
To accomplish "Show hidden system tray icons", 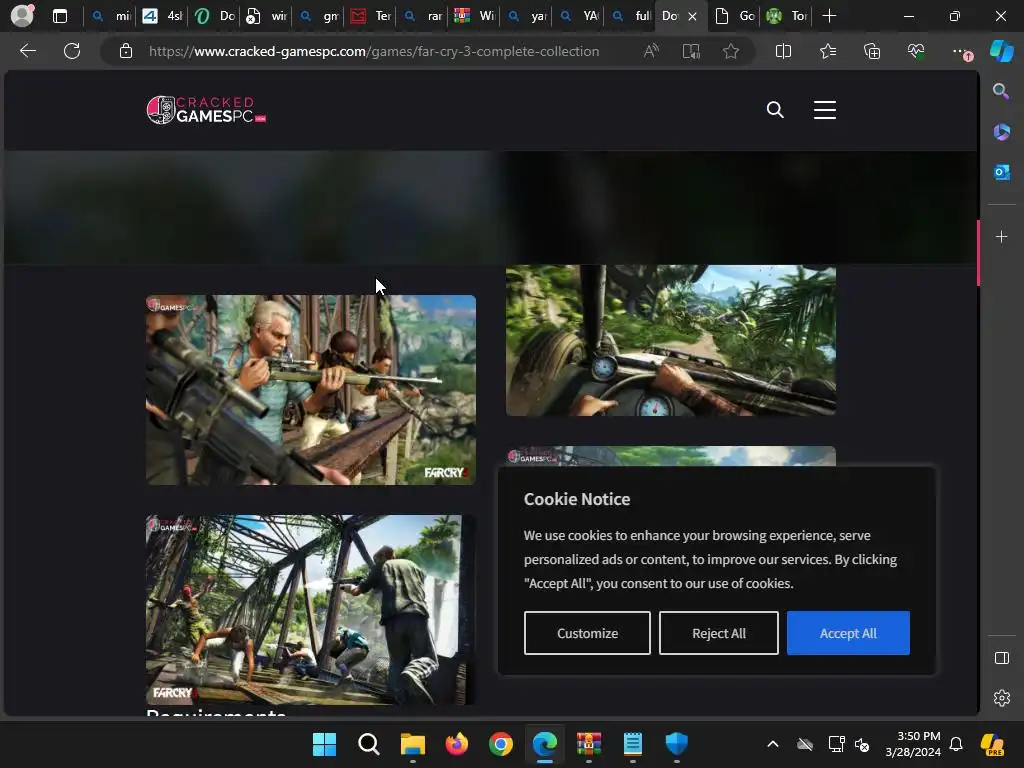I will click(773, 744).
